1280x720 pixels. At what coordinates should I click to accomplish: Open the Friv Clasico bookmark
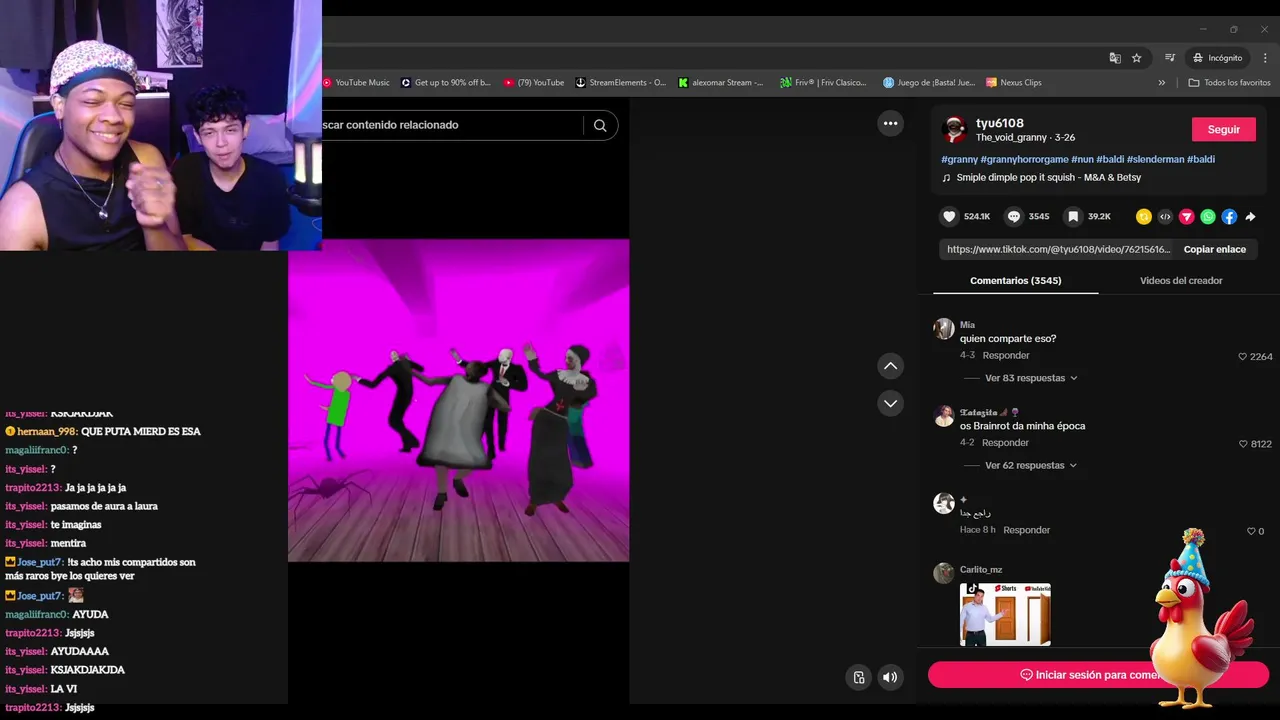pyautogui.click(x=824, y=83)
